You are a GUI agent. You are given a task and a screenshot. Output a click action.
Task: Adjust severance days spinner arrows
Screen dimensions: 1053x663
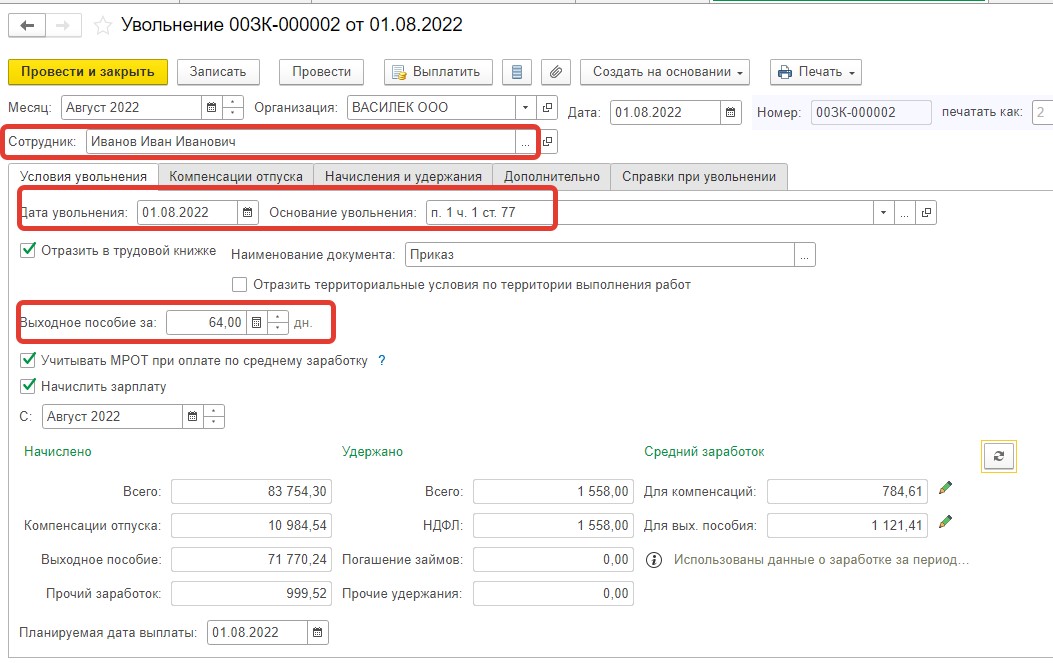[x=278, y=322]
